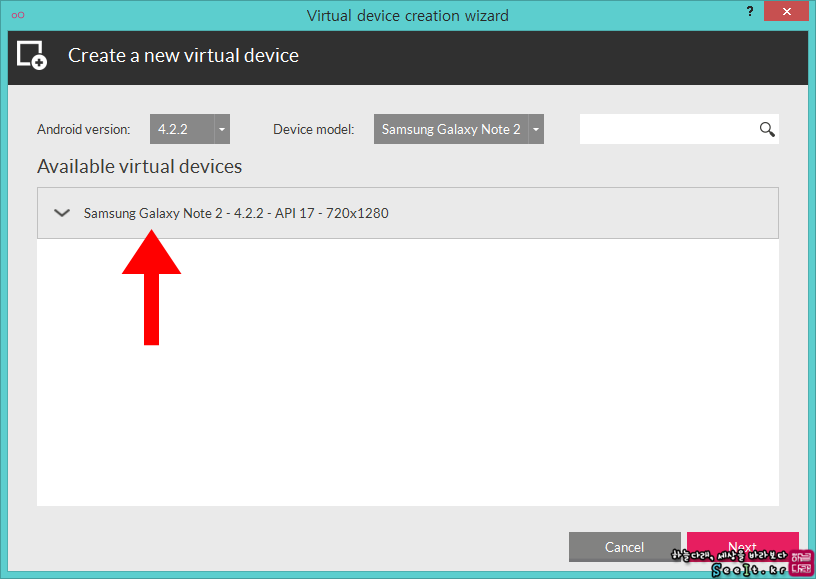The height and width of the screenshot is (579, 816).
Task: Open help via the question mark icon
Action: coord(750,11)
